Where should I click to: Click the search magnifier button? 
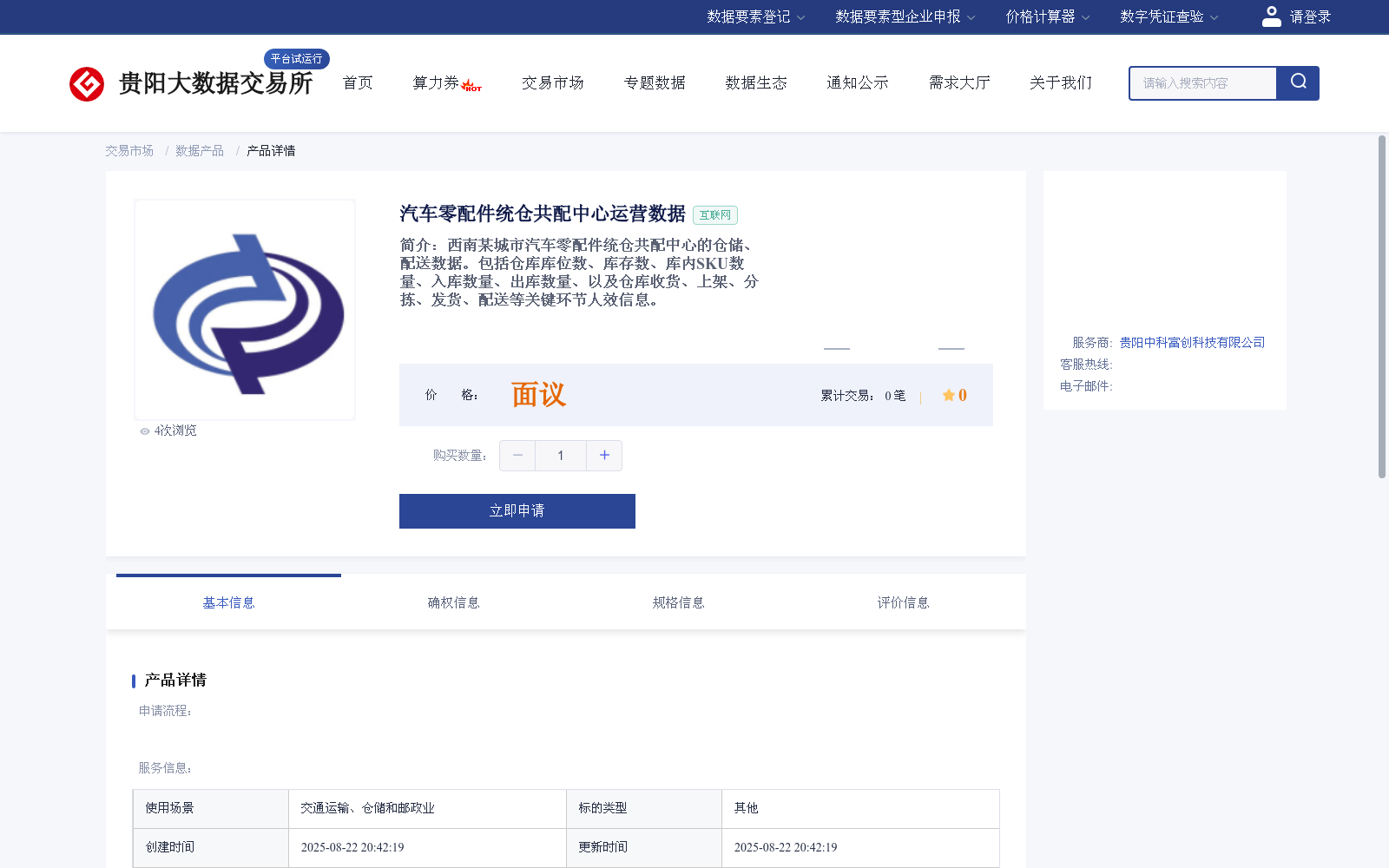coord(1298,83)
